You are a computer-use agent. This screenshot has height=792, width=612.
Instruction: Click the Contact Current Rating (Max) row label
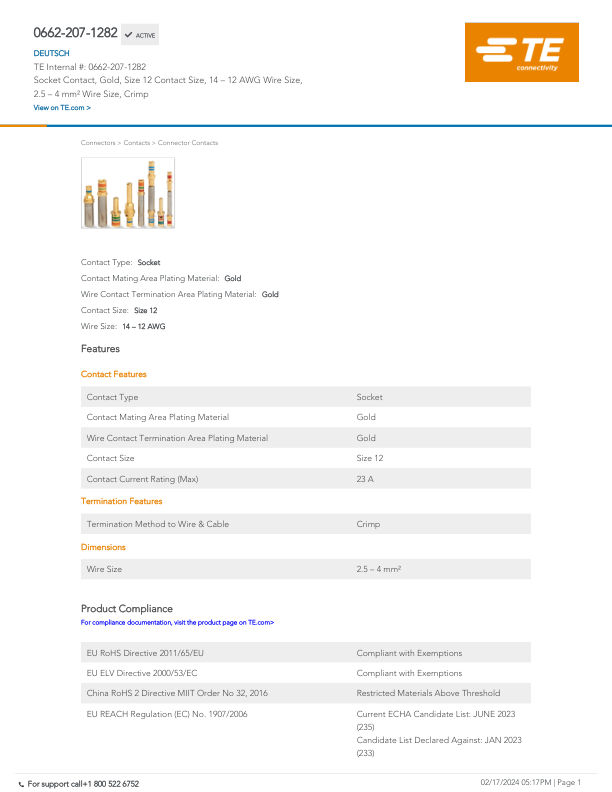[x=142, y=479]
